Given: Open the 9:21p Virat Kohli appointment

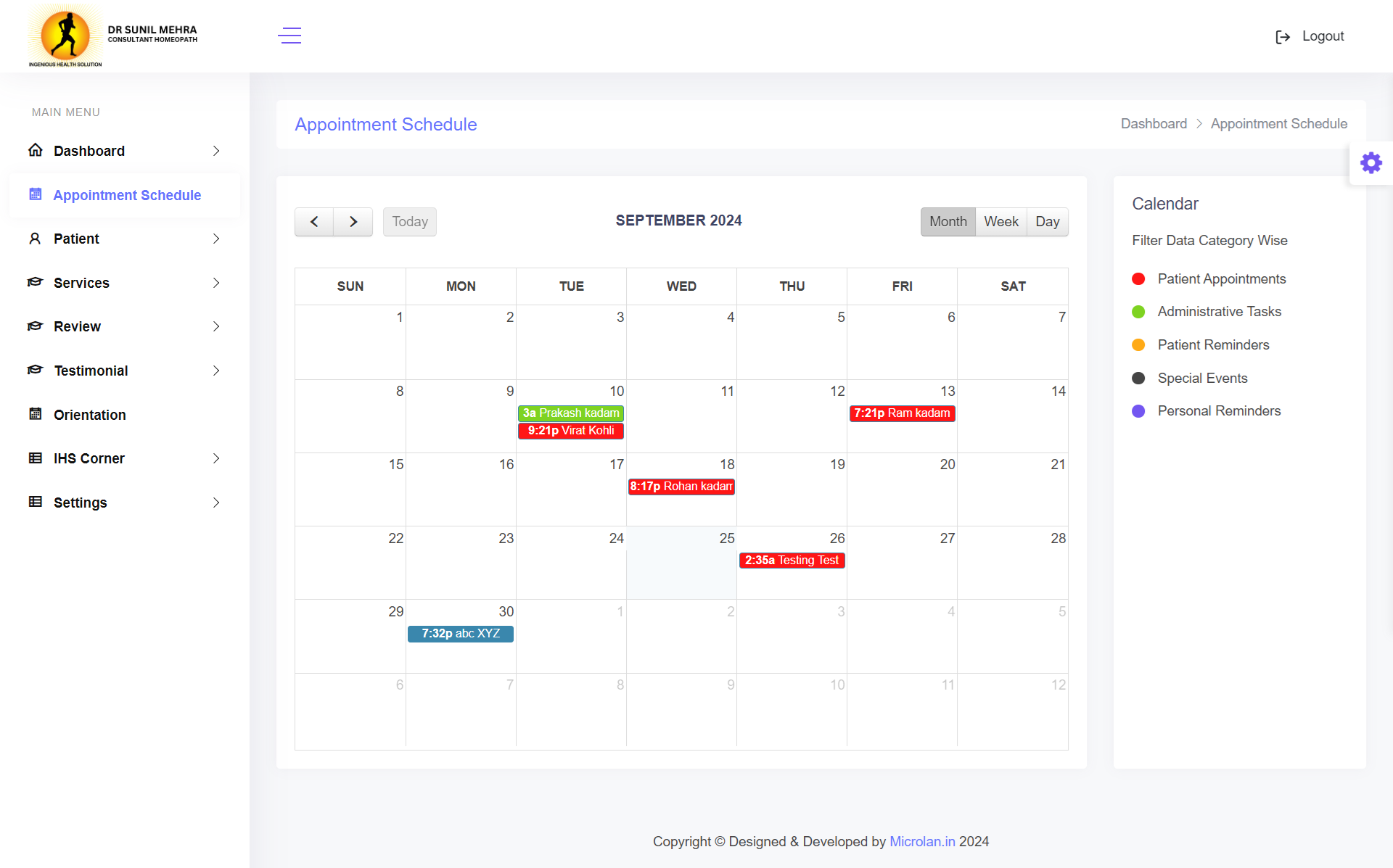Looking at the screenshot, I should pos(571,431).
